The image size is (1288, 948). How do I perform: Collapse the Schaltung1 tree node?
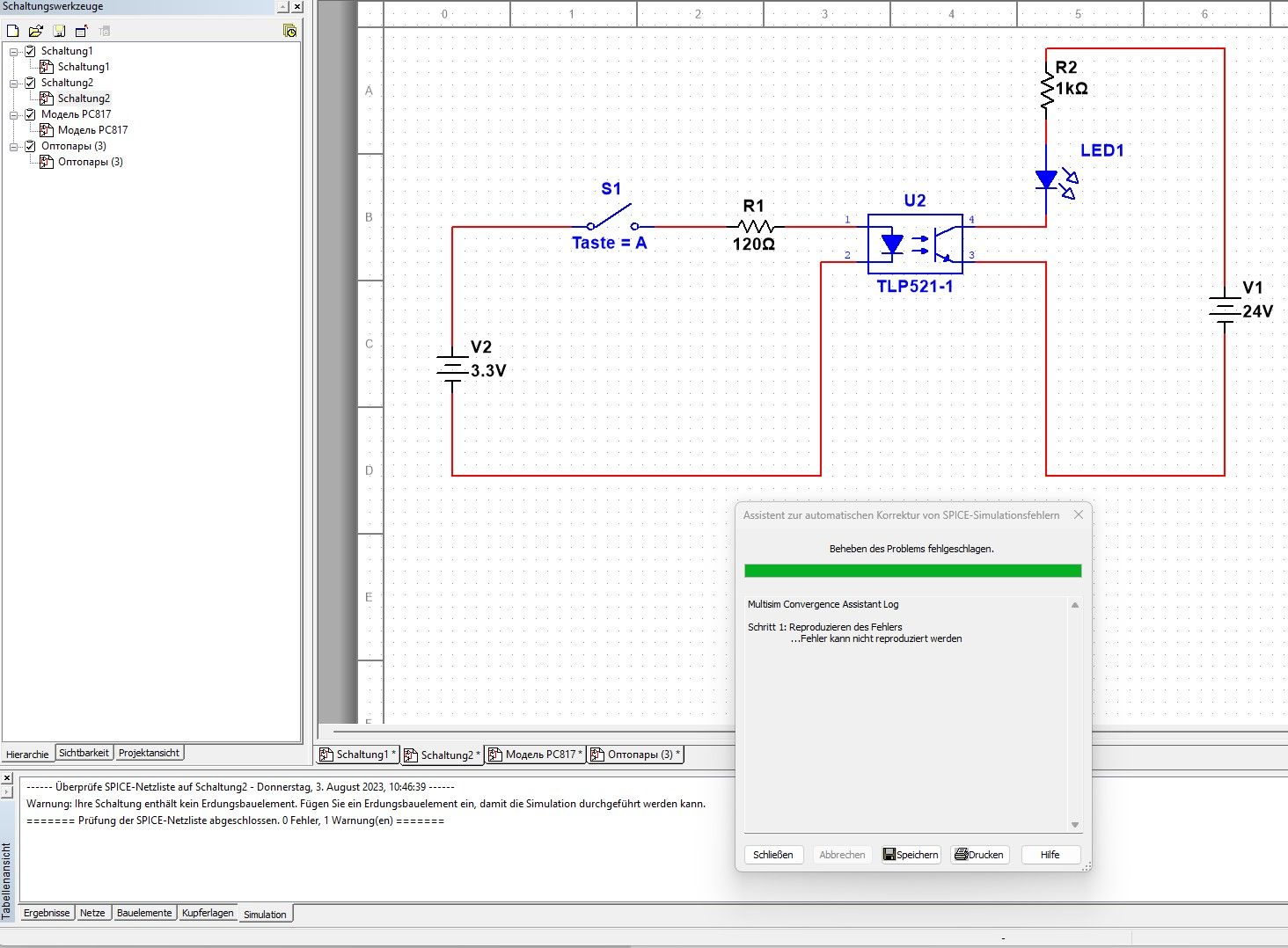coord(15,50)
